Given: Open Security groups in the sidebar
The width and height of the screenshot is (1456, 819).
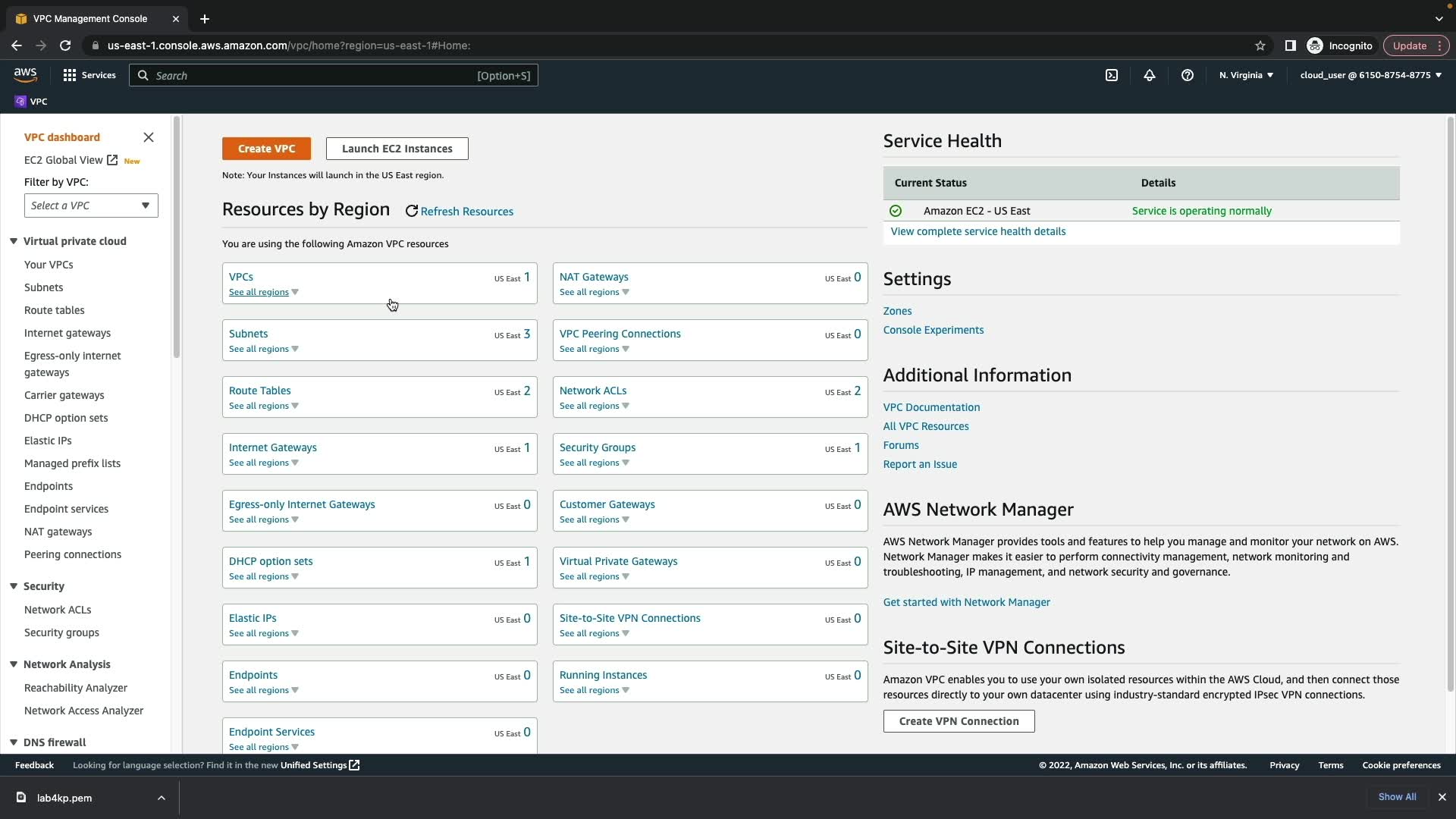Looking at the screenshot, I should tap(61, 632).
